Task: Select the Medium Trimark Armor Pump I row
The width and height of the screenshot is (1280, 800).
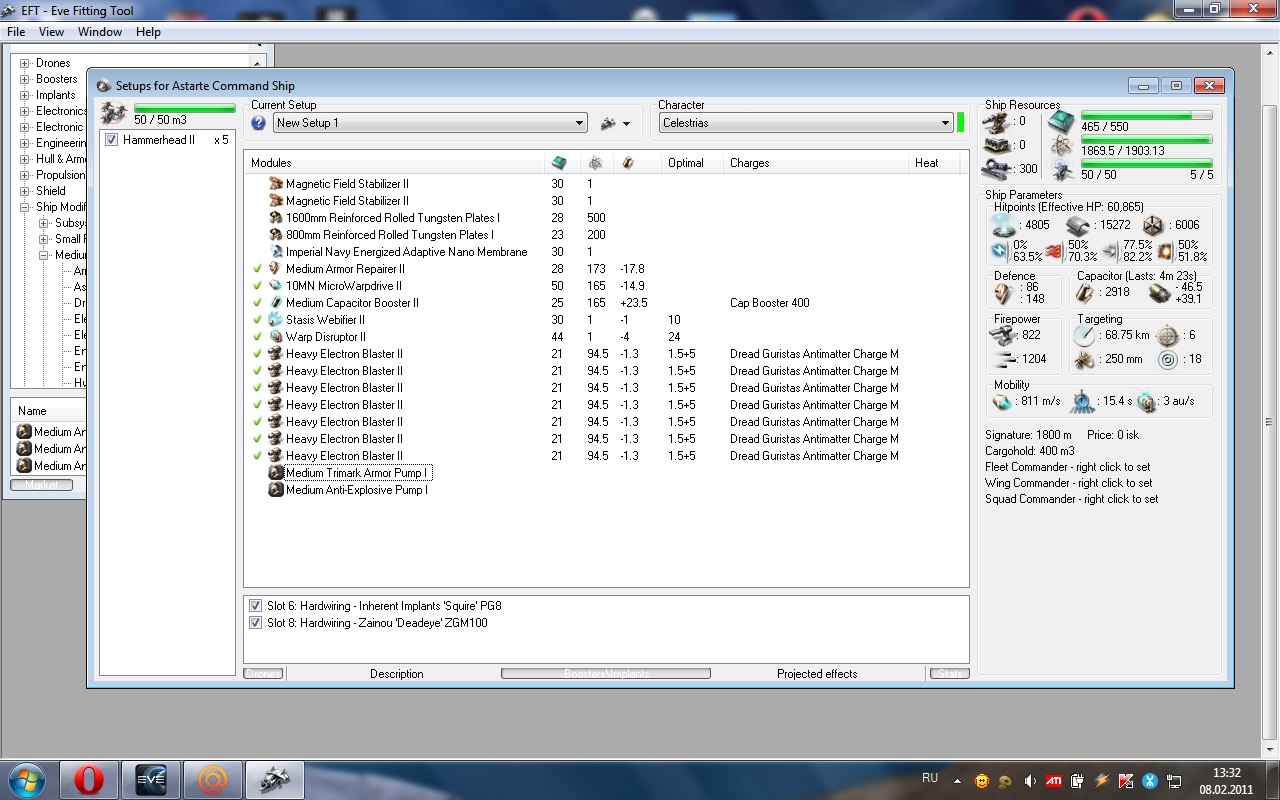Action: [356, 473]
